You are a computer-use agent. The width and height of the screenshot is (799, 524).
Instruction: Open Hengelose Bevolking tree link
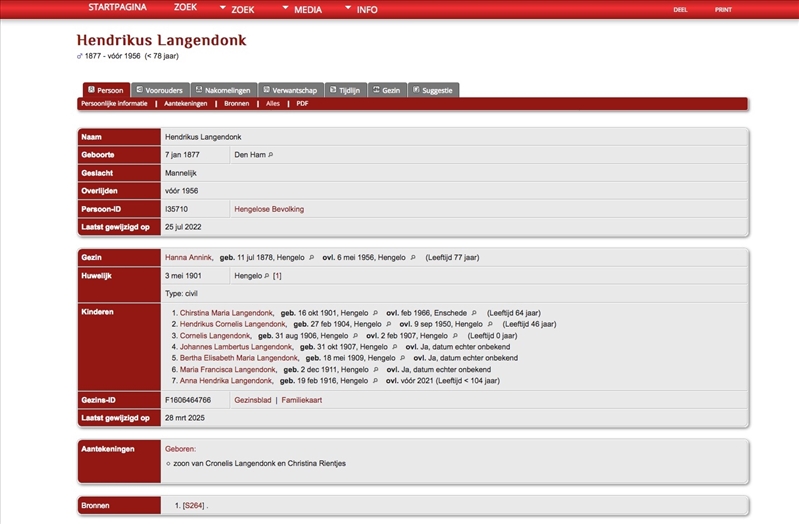click(269, 209)
